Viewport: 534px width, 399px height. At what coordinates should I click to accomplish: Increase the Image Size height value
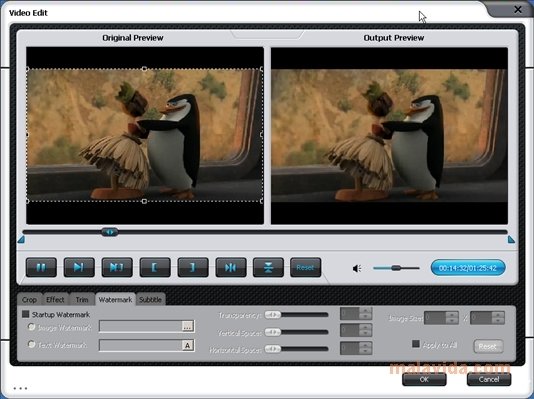pos(498,315)
